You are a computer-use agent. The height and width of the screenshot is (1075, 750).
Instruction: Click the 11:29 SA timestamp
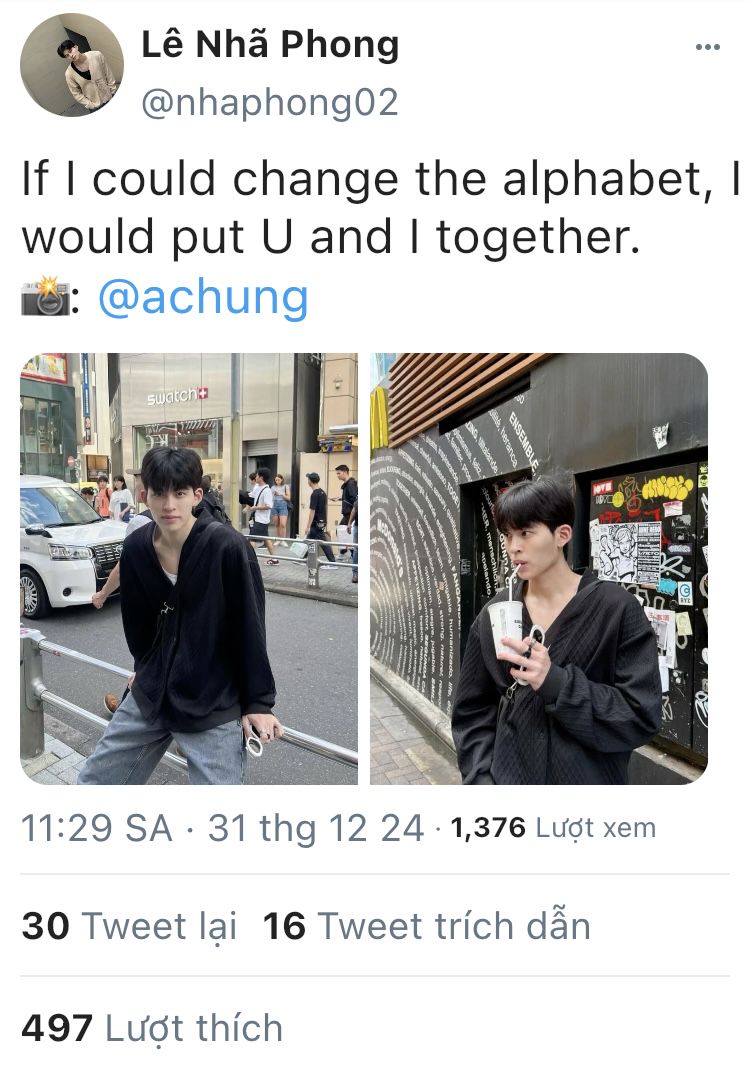point(97,828)
